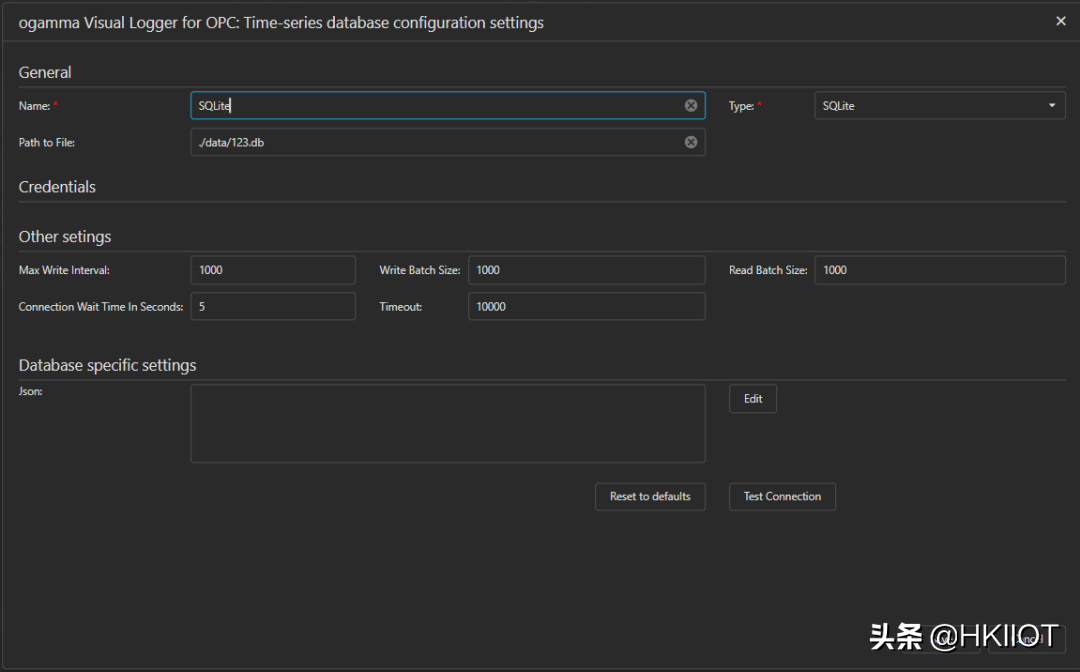Clear the Name field with its X icon
Image resolution: width=1080 pixels, height=672 pixels.
coord(691,105)
